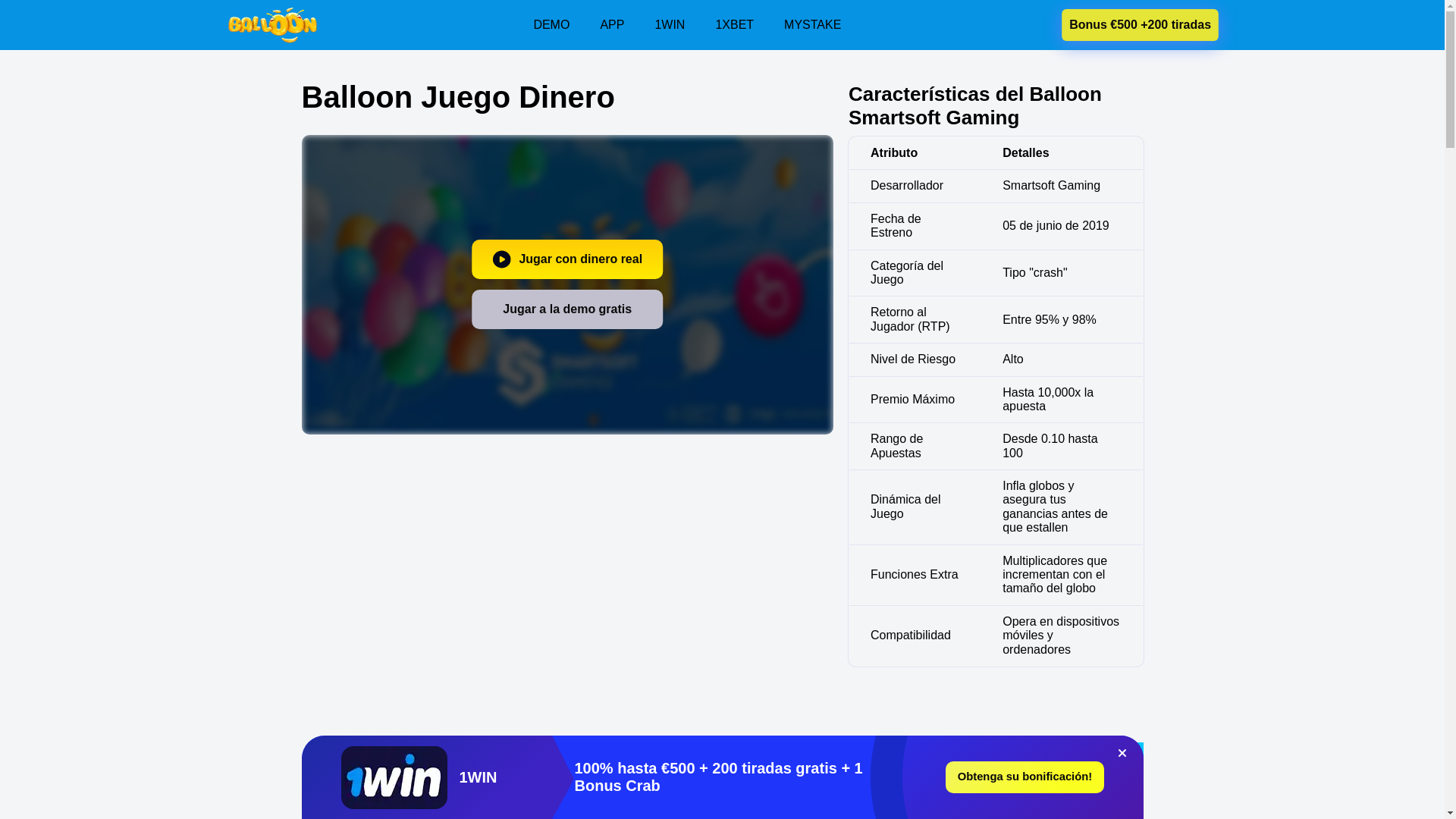Click Obtenga su bonificación button
1456x819 pixels.
tap(1025, 777)
